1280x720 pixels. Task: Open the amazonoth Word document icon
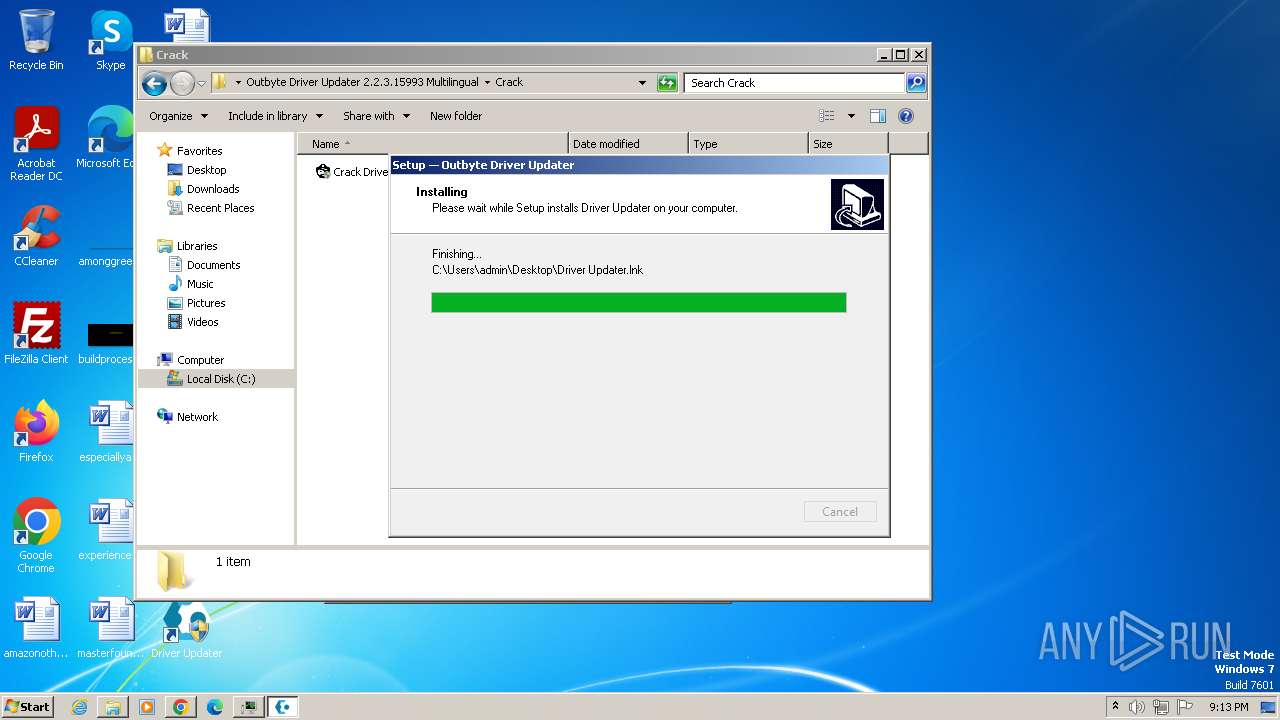[x=36, y=629]
